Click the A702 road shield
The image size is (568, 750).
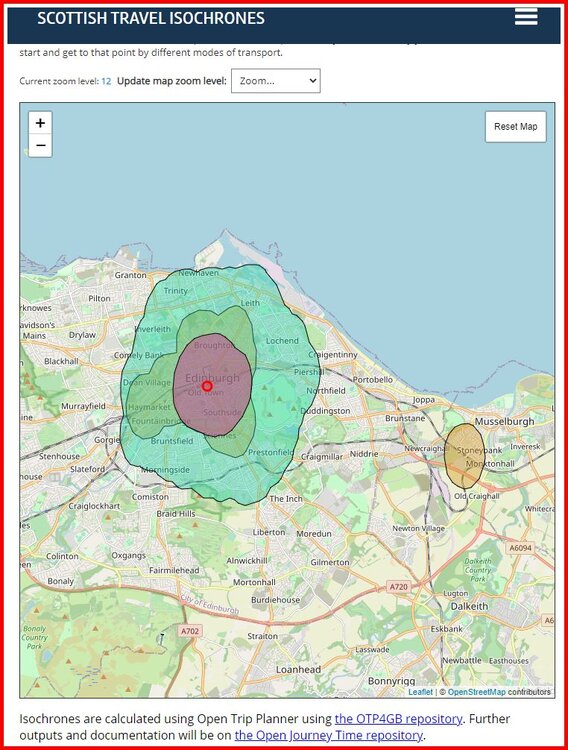click(x=190, y=631)
